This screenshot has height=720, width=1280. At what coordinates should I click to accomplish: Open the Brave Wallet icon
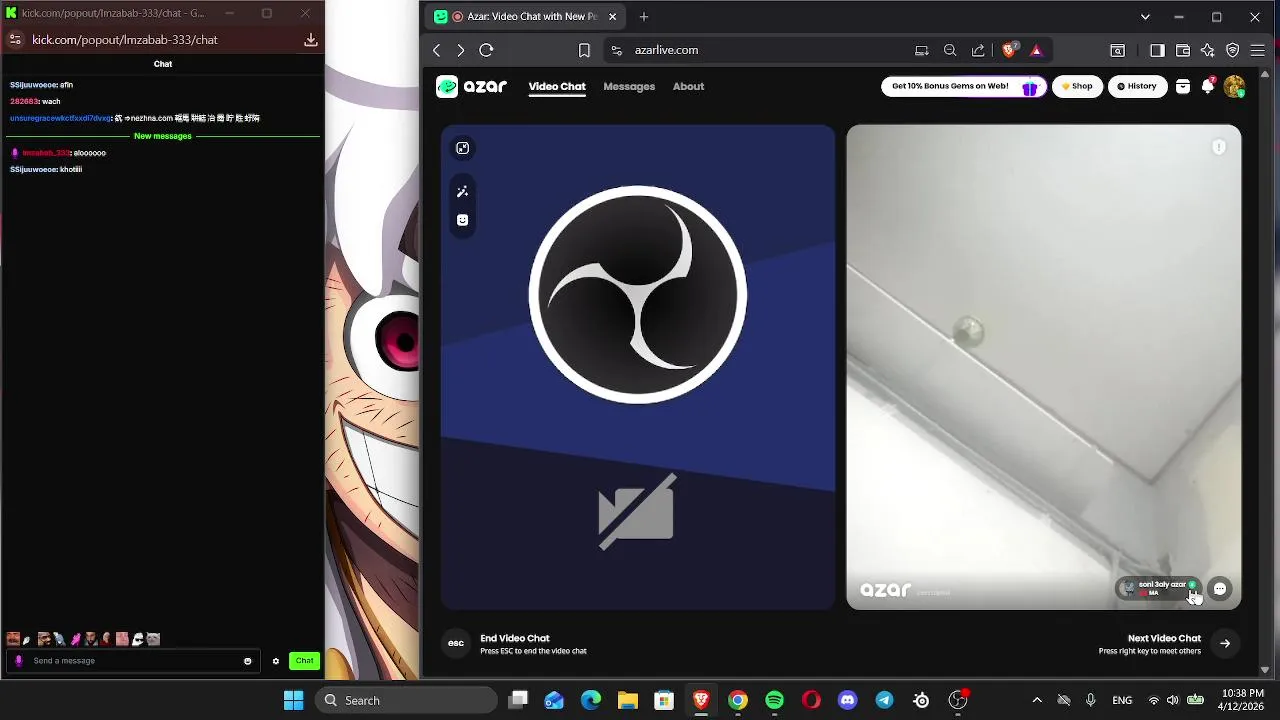tap(1182, 50)
